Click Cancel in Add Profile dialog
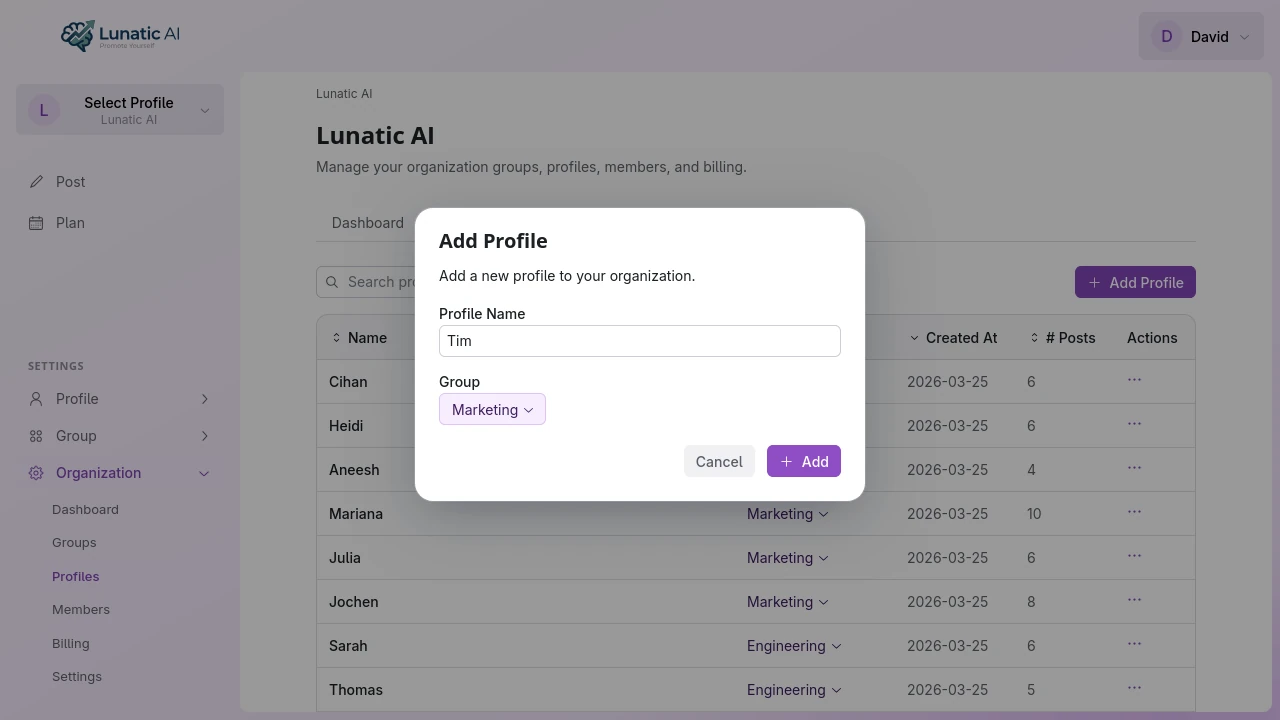Image resolution: width=1280 pixels, height=720 pixels. pos(719,461)
